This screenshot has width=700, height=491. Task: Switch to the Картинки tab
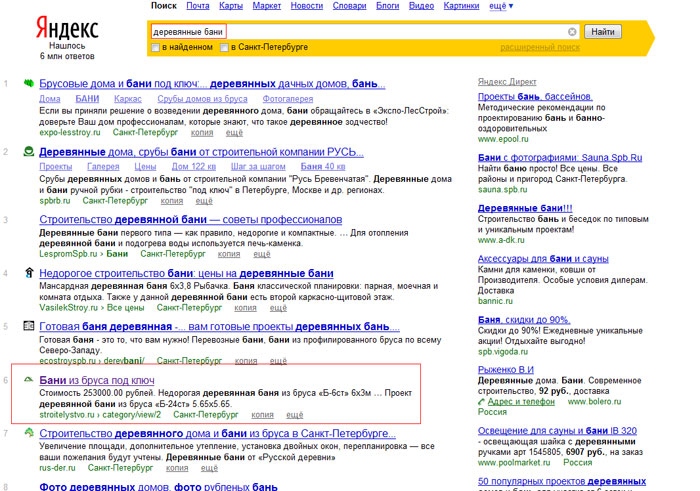click(461, 6)
